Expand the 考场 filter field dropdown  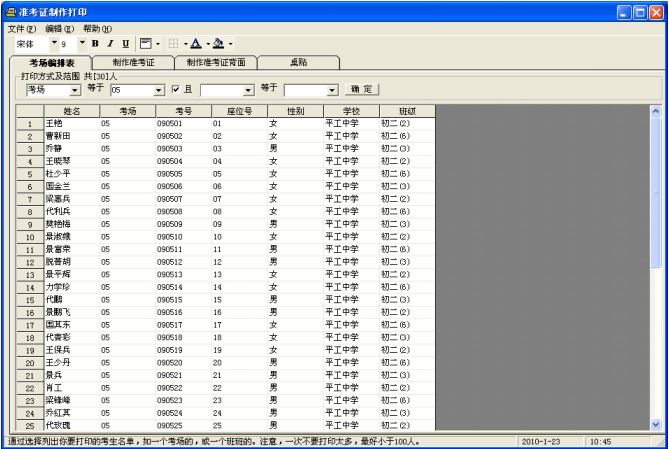pos(76,90)
